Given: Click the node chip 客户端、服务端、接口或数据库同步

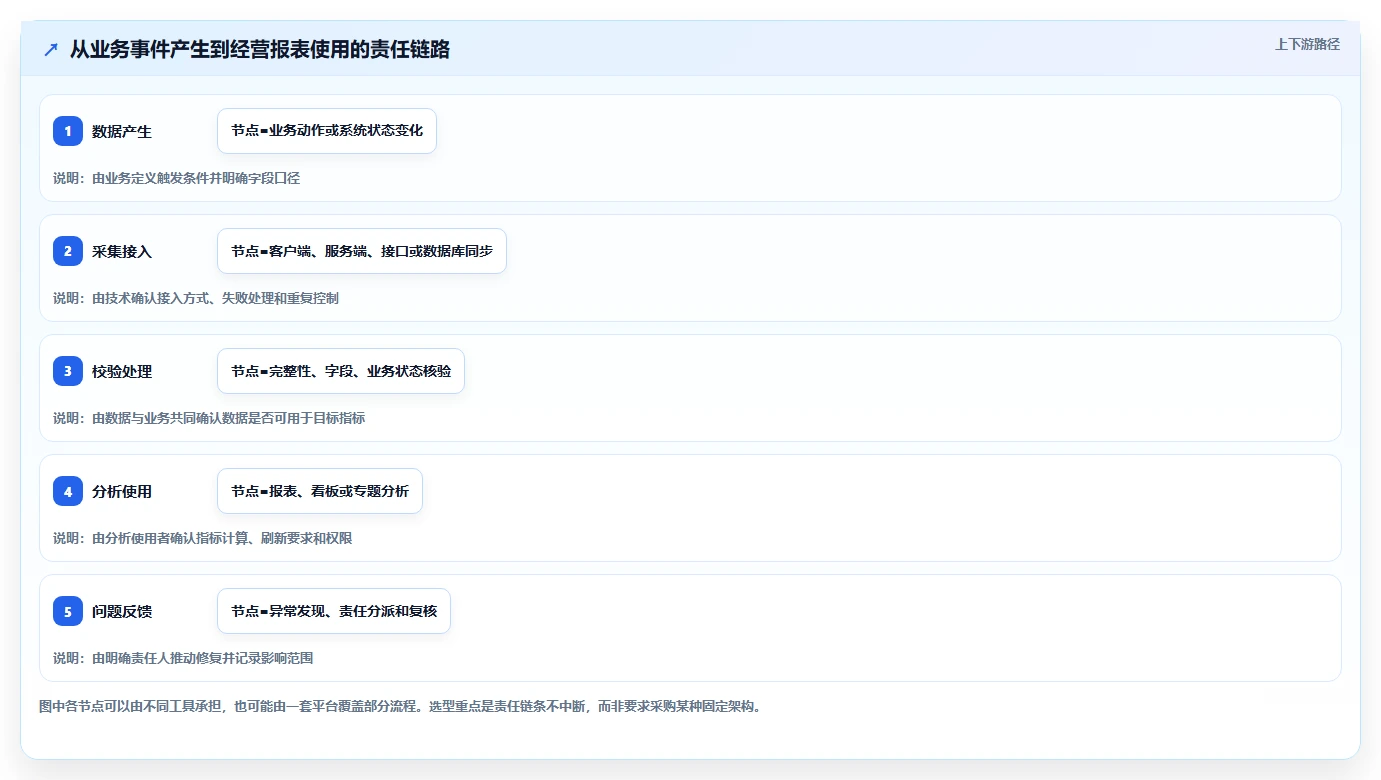Looking at the screenshot, I should [362, 251].
